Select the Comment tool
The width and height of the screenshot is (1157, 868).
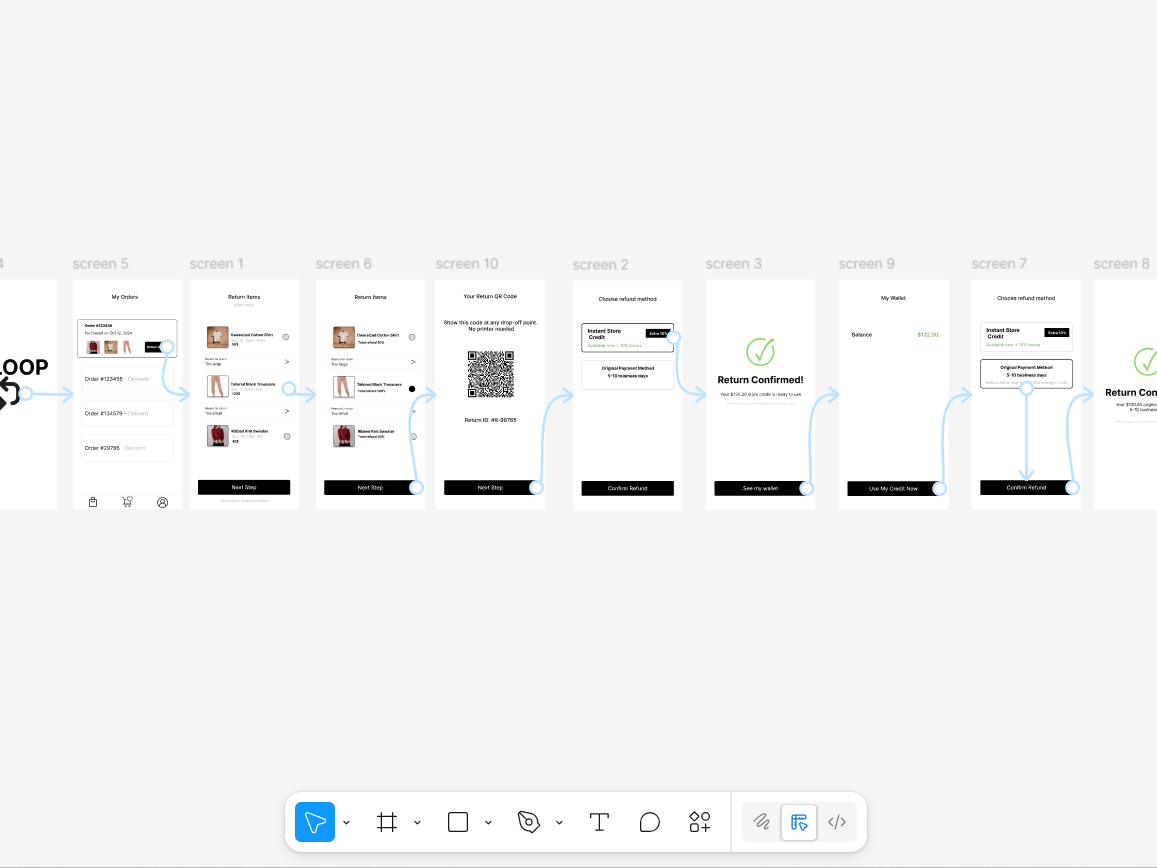pos(649,822)
